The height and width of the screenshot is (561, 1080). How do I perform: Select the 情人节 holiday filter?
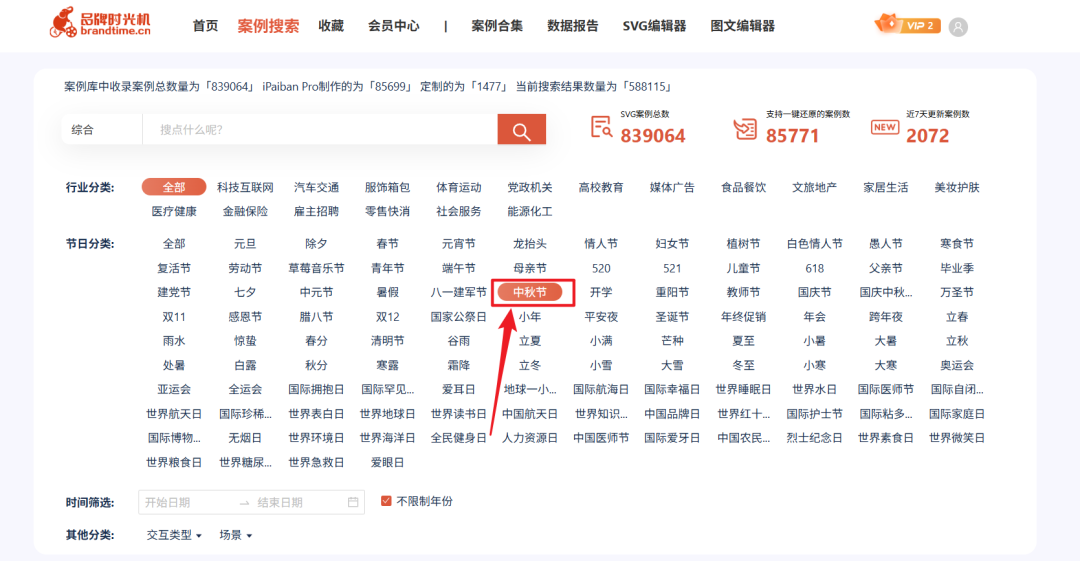tap(601, 244)
